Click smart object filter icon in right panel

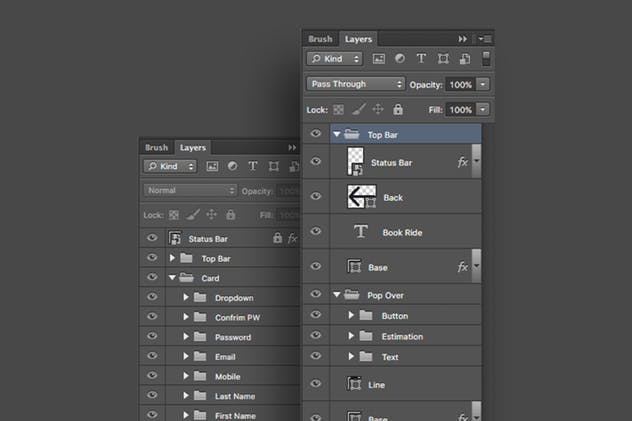(463, 60)
